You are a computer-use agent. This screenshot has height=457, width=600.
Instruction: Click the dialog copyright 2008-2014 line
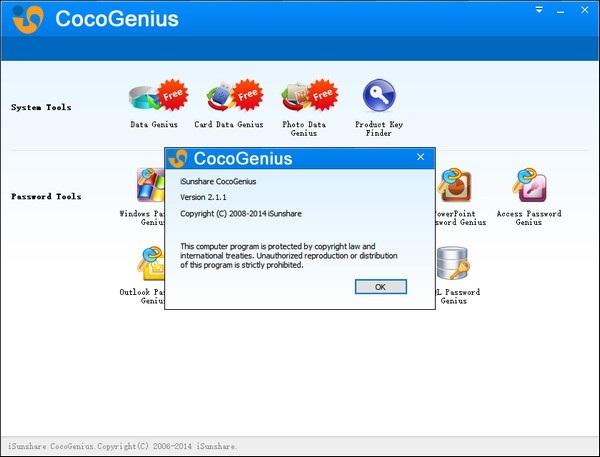241,214
